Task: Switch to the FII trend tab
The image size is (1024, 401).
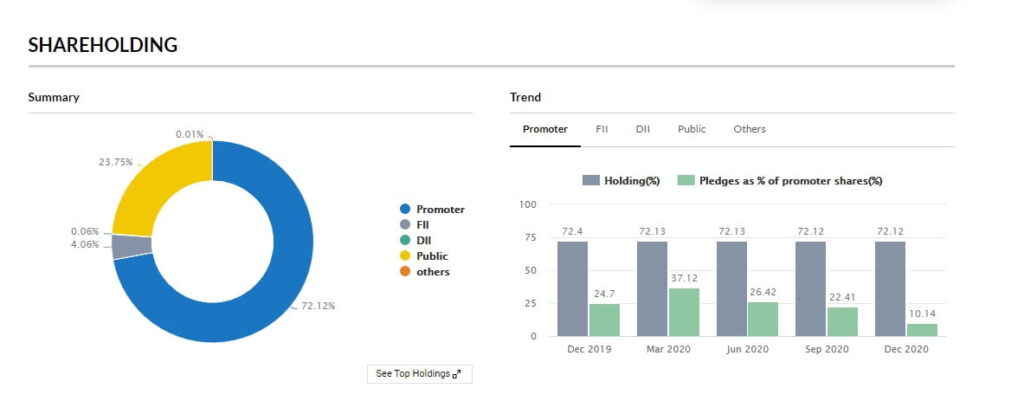Action: [x=602, y=129]
